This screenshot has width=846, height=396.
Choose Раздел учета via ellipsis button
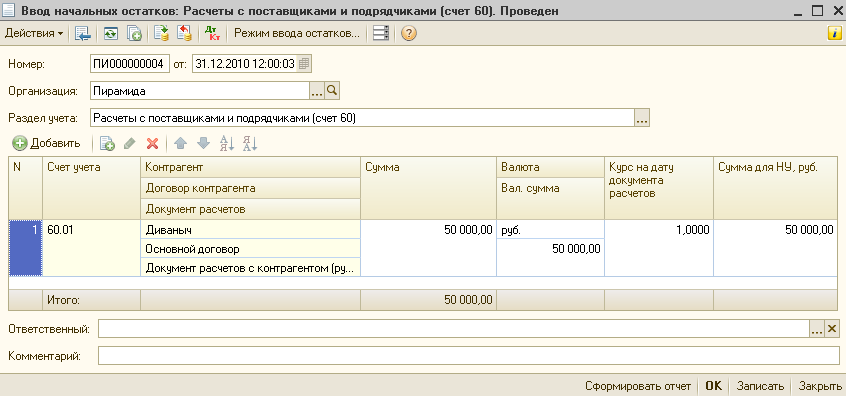click(642, 118)
